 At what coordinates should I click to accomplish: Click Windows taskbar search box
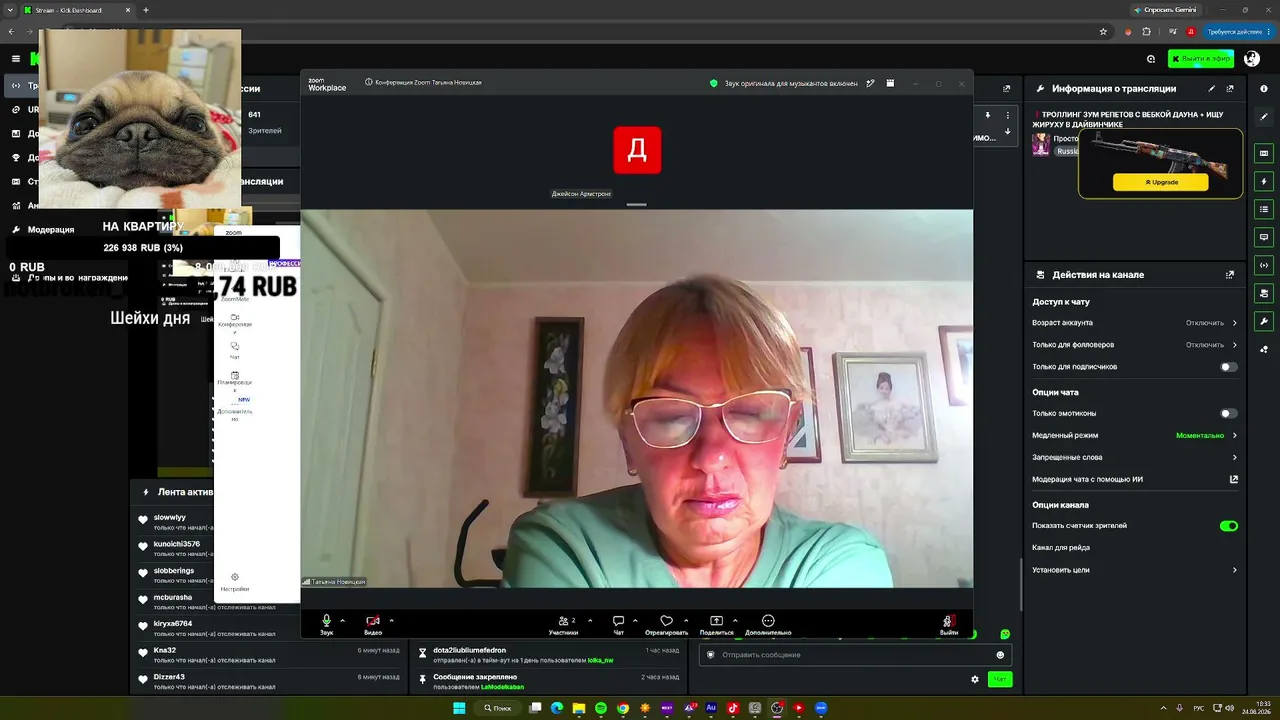[x=499, y=708]
